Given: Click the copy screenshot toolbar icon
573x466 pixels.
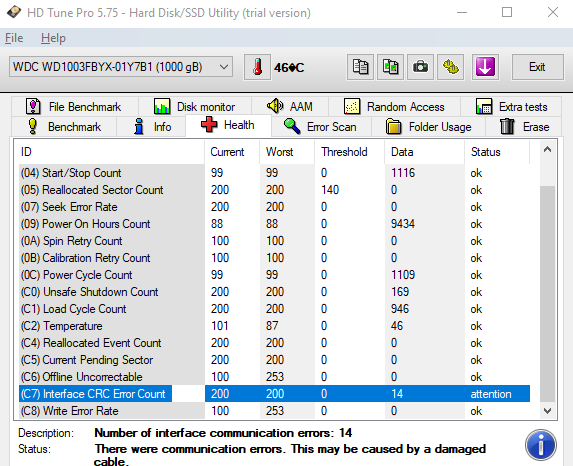Looking at the screenshot, I should (x=390, y=67).
